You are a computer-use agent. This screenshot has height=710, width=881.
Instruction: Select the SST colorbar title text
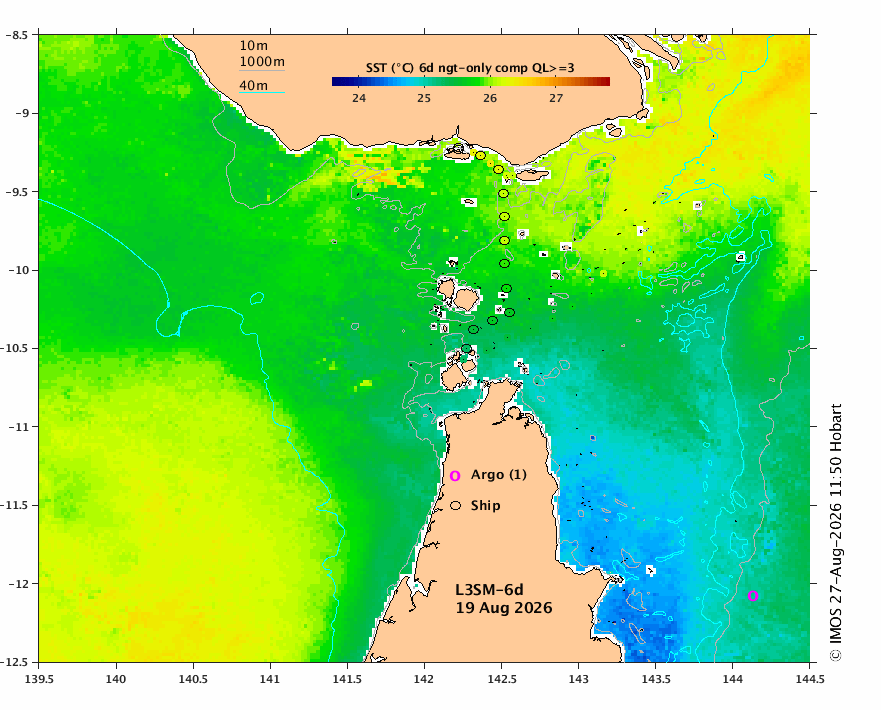pos(470,68)
